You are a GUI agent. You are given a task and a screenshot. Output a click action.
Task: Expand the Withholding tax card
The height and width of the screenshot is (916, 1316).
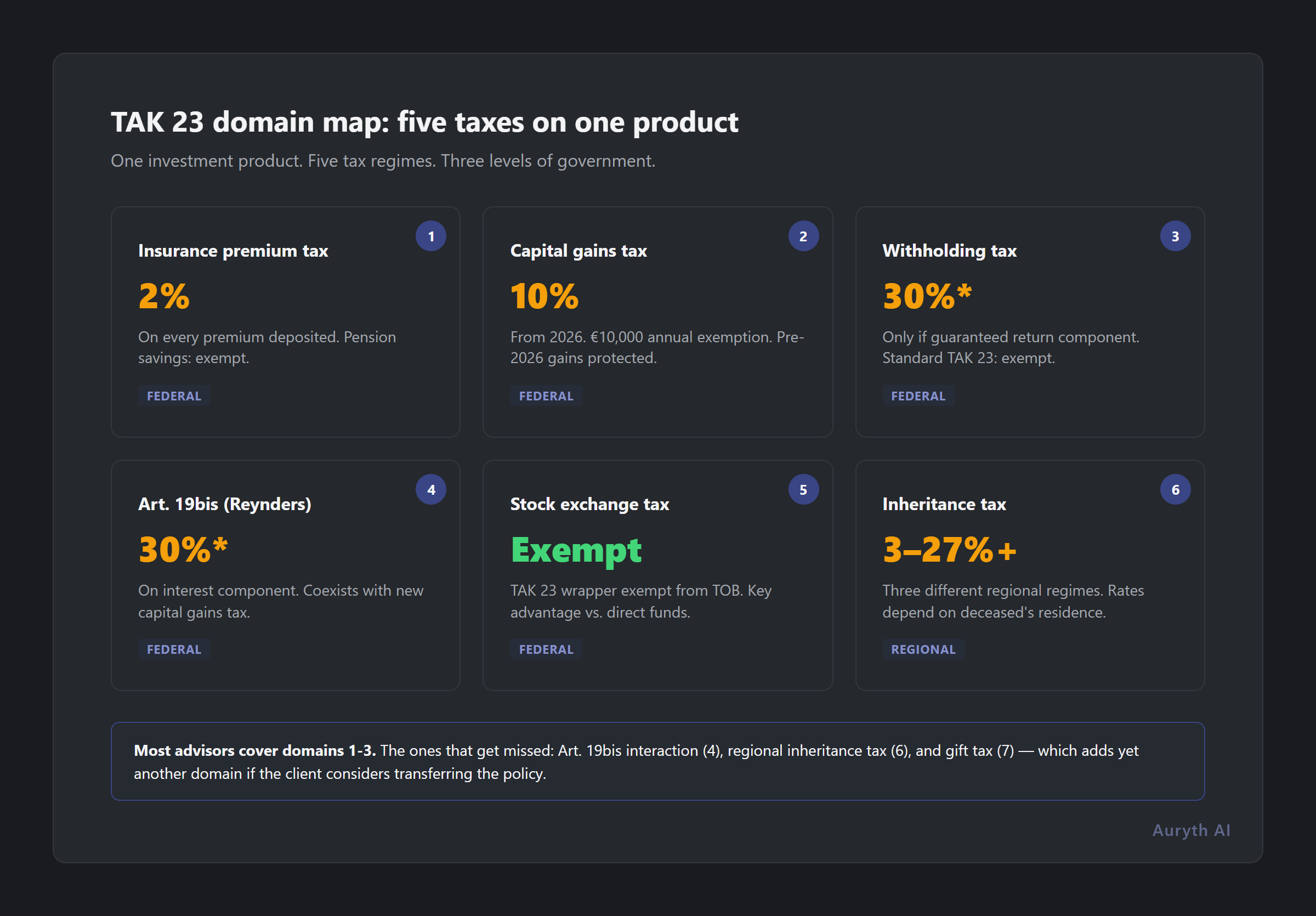point(1030,321)
